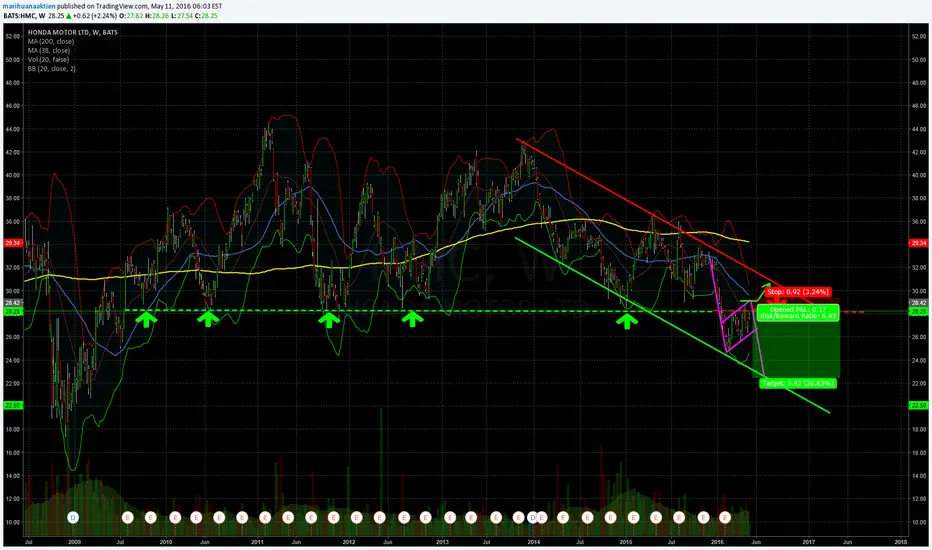The height and width of the screenshot is (550, 932).
Task: Click the 44.00 price on the right axis
Action: point(918,129)
